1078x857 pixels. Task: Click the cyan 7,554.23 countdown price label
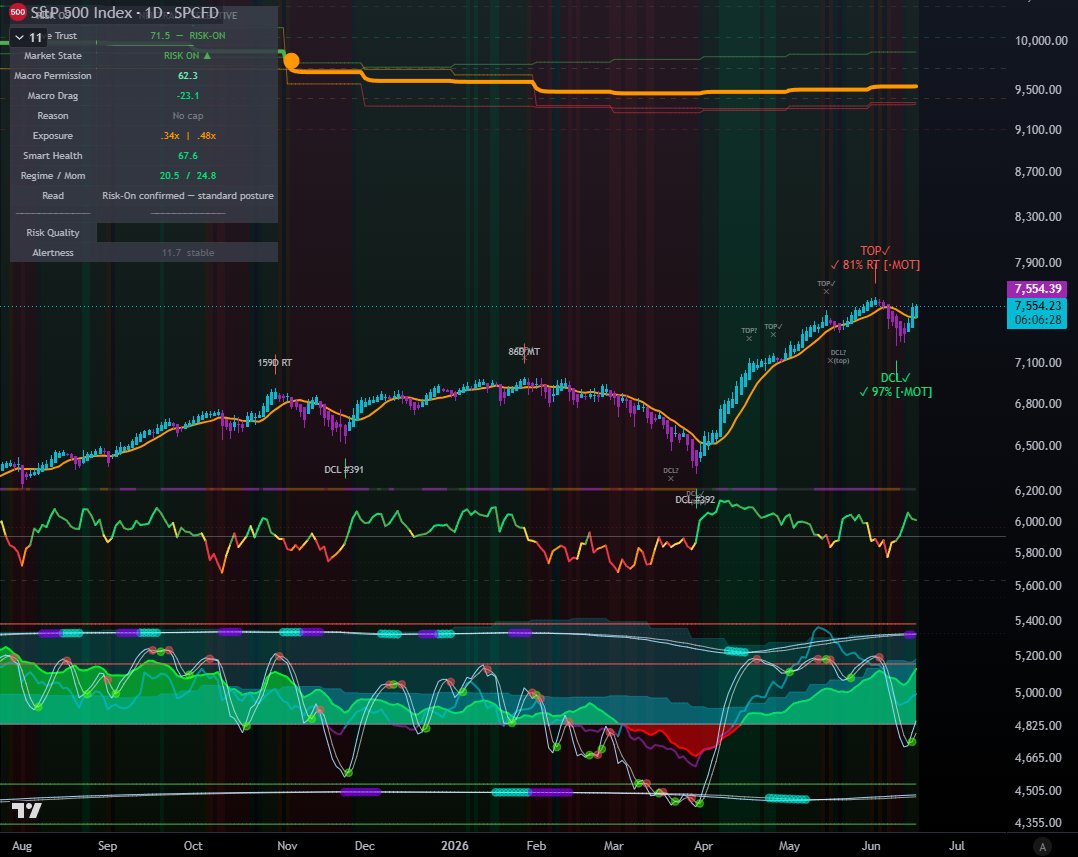1037,313
